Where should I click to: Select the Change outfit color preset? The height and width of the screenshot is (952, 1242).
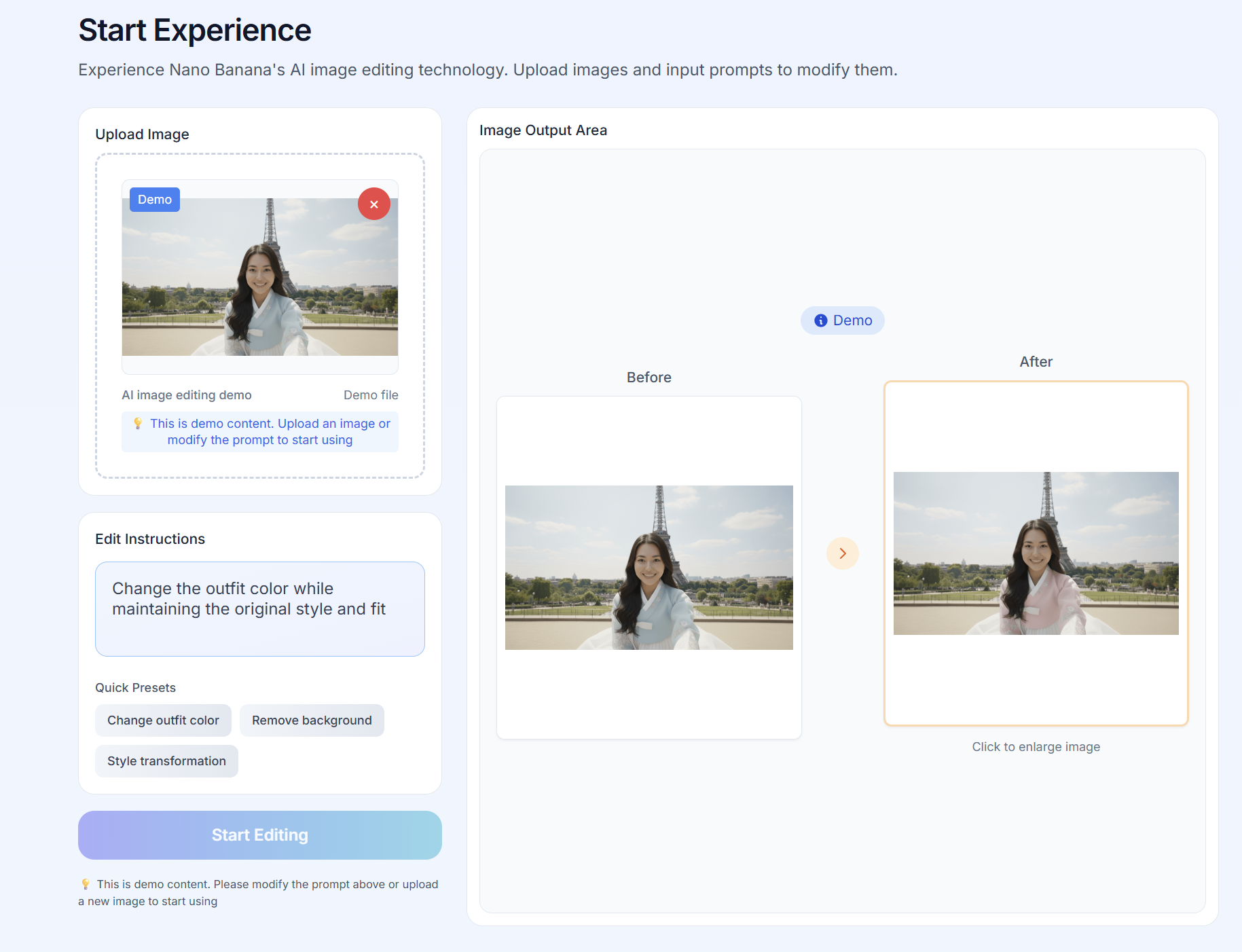(x=163, y=720)
